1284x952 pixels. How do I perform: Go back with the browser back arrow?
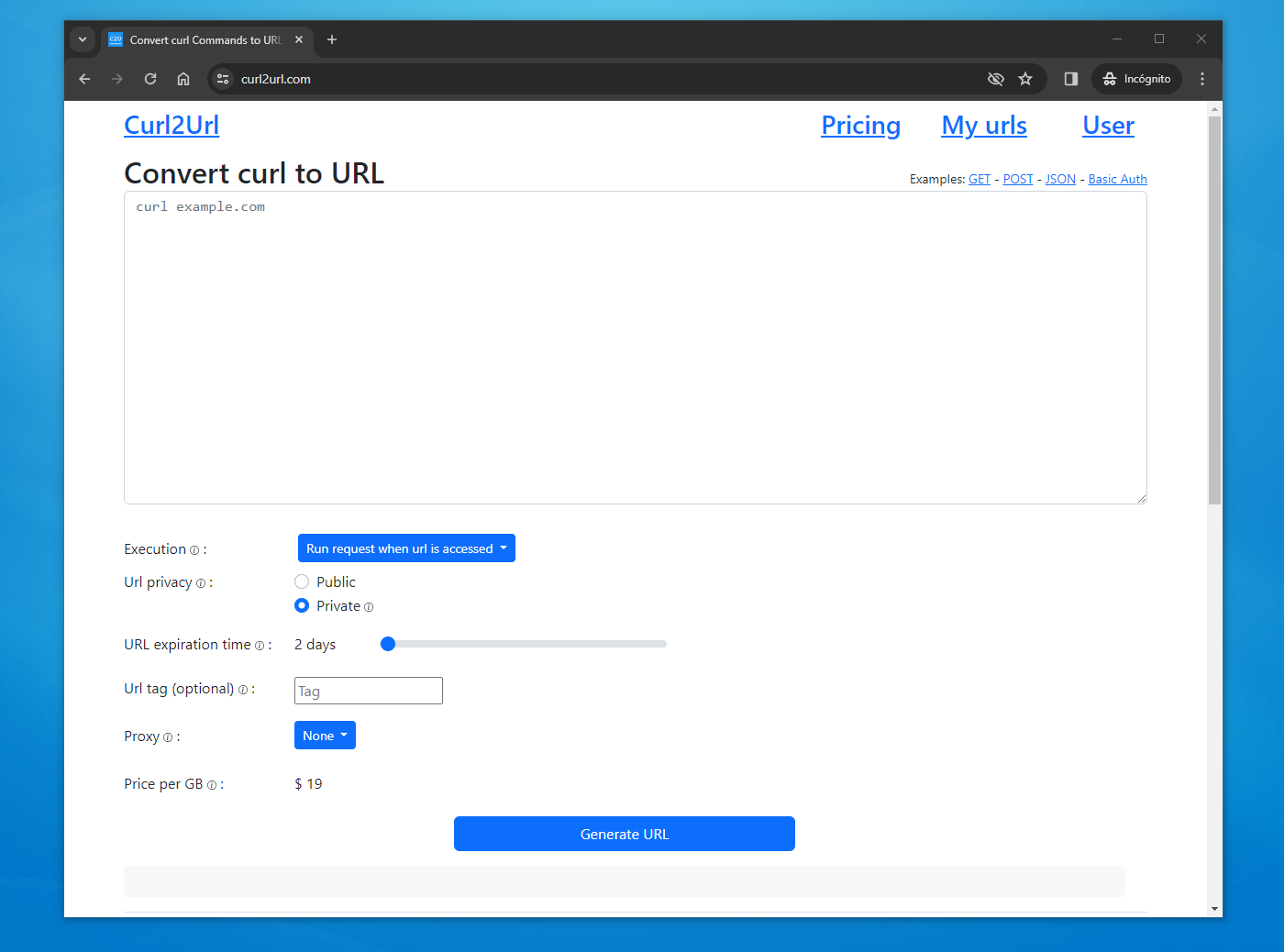coord(84,79)
